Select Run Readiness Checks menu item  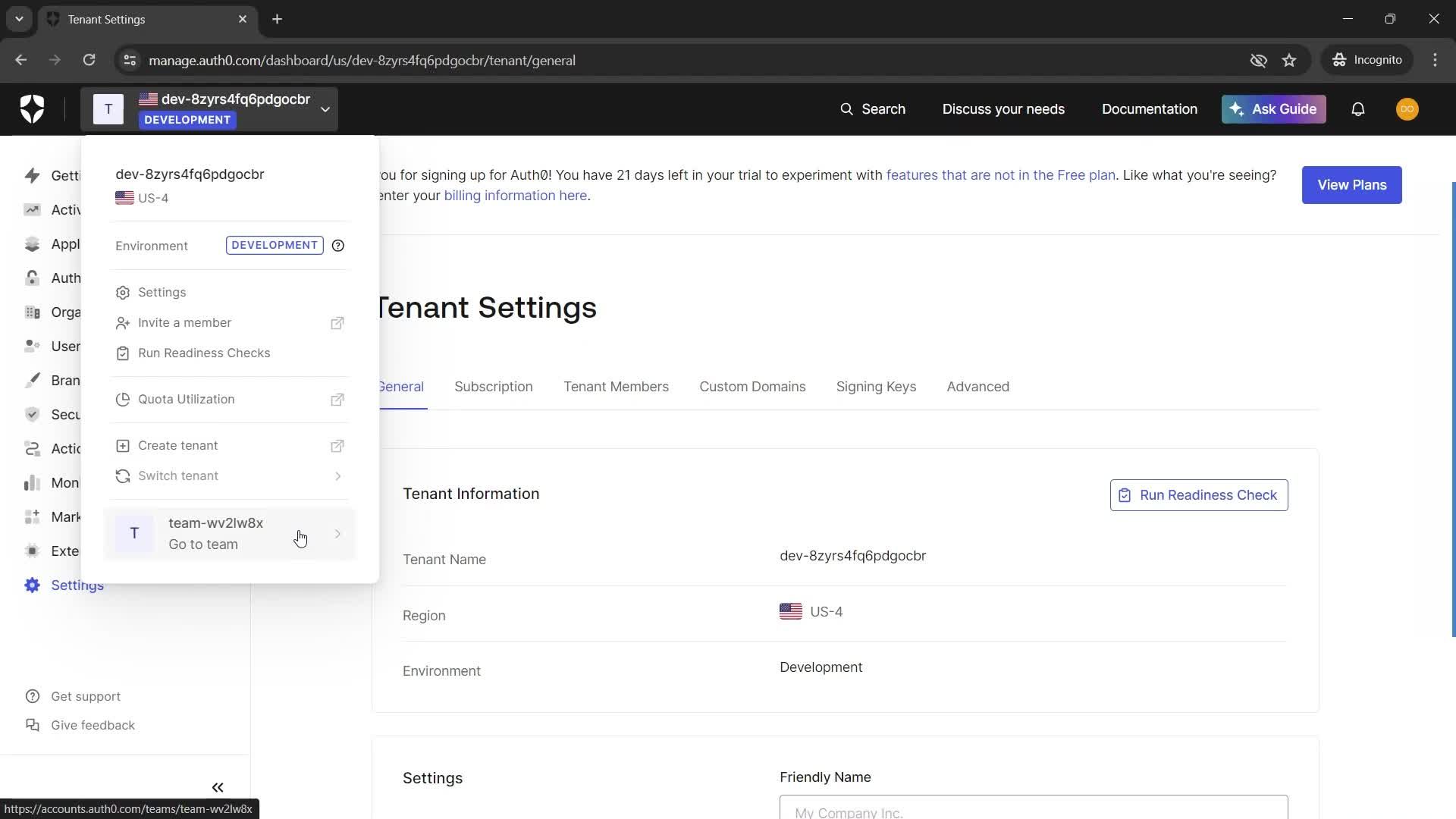click(x=230, y=353)
